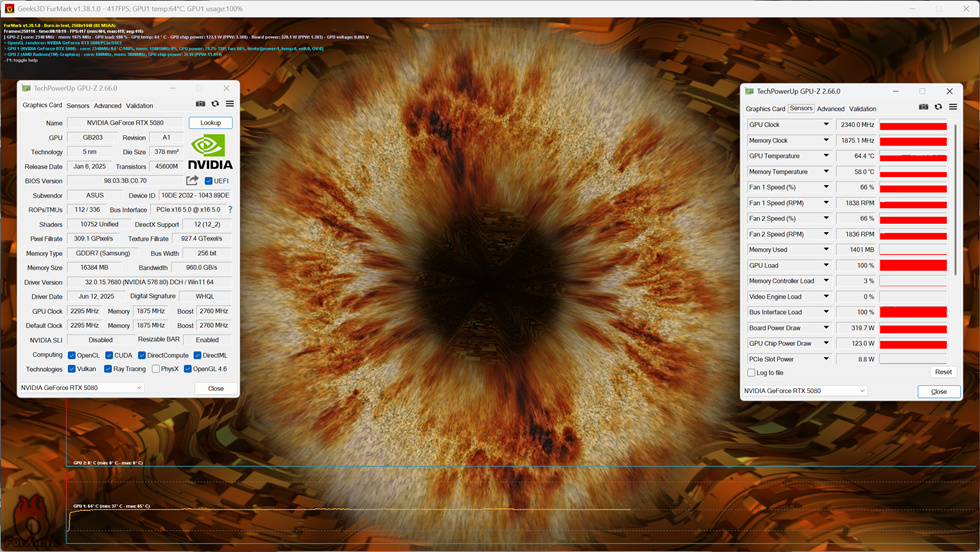
Task: Toggle DirectCompute checkbox
Action: pos(142,355)
